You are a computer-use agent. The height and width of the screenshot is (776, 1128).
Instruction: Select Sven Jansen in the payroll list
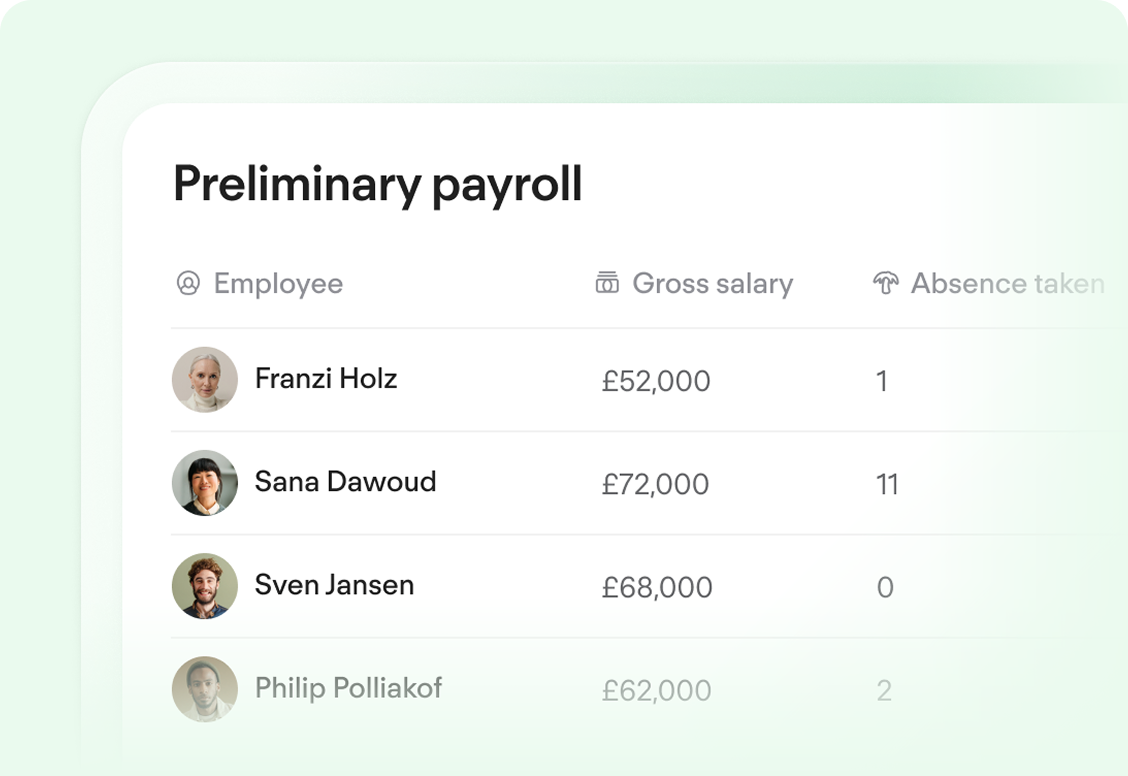coord(334,585)
